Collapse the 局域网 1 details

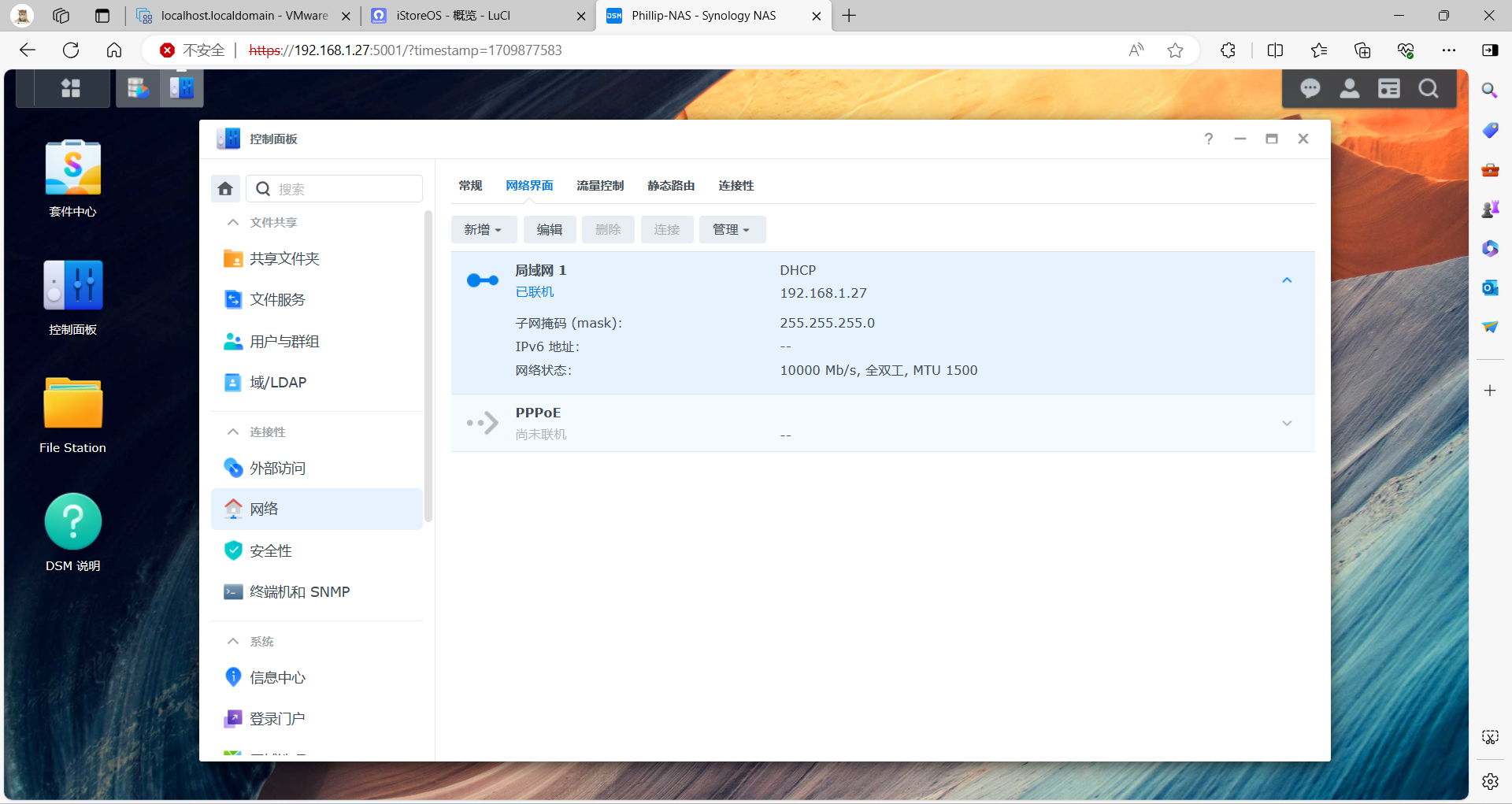click(x=1287, y=280)
